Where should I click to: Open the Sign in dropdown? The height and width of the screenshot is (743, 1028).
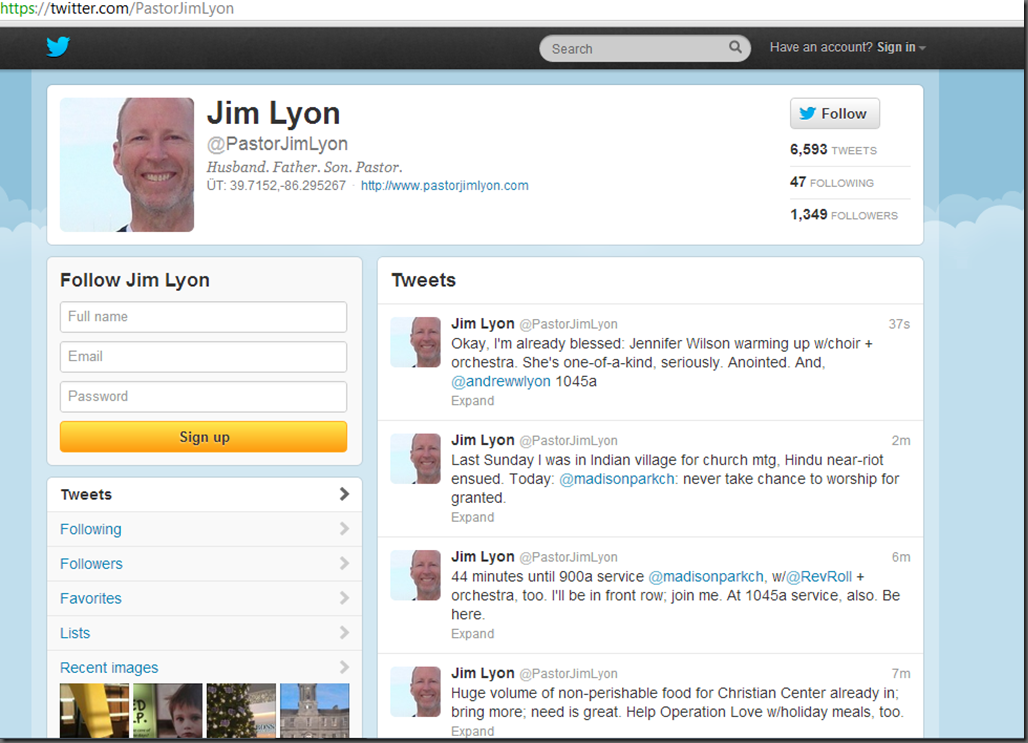point(901,47)
